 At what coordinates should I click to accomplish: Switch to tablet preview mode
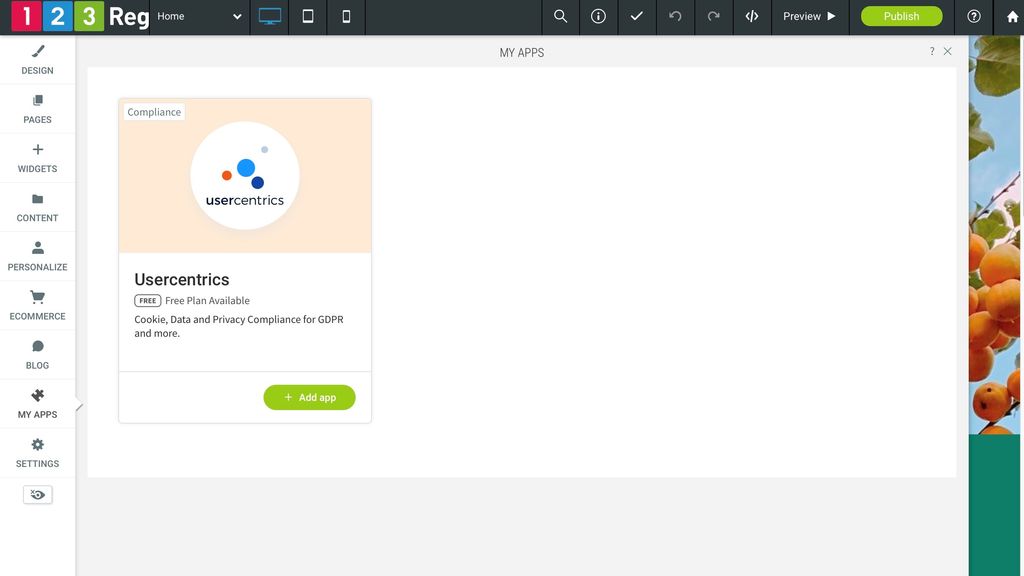(308, 17)
